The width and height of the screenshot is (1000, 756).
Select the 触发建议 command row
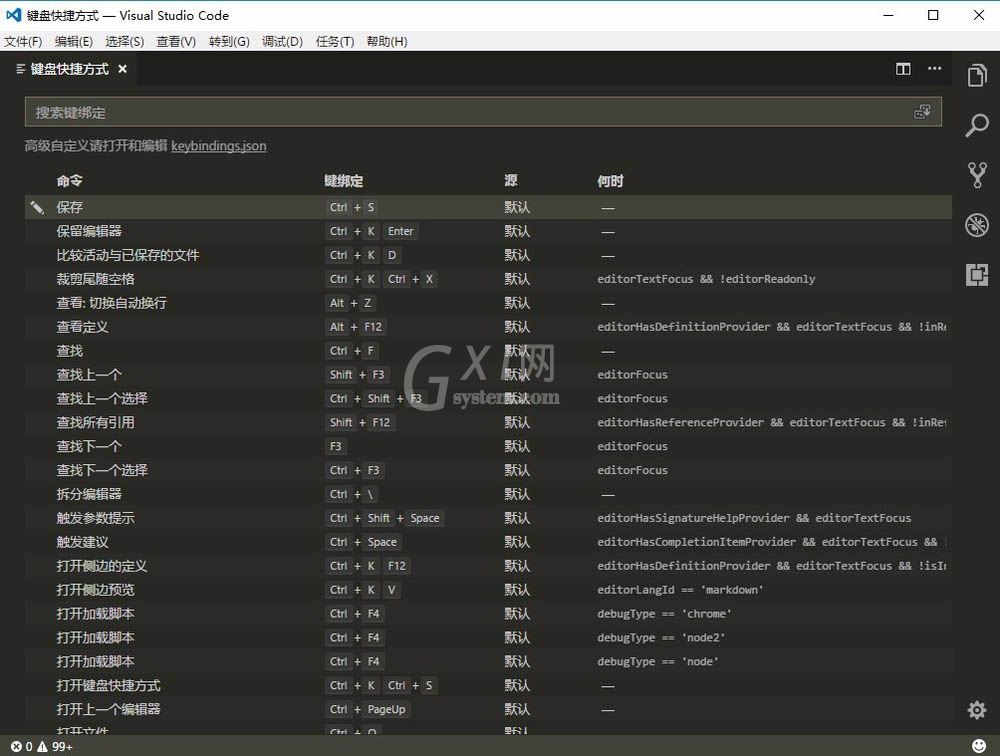488,542
